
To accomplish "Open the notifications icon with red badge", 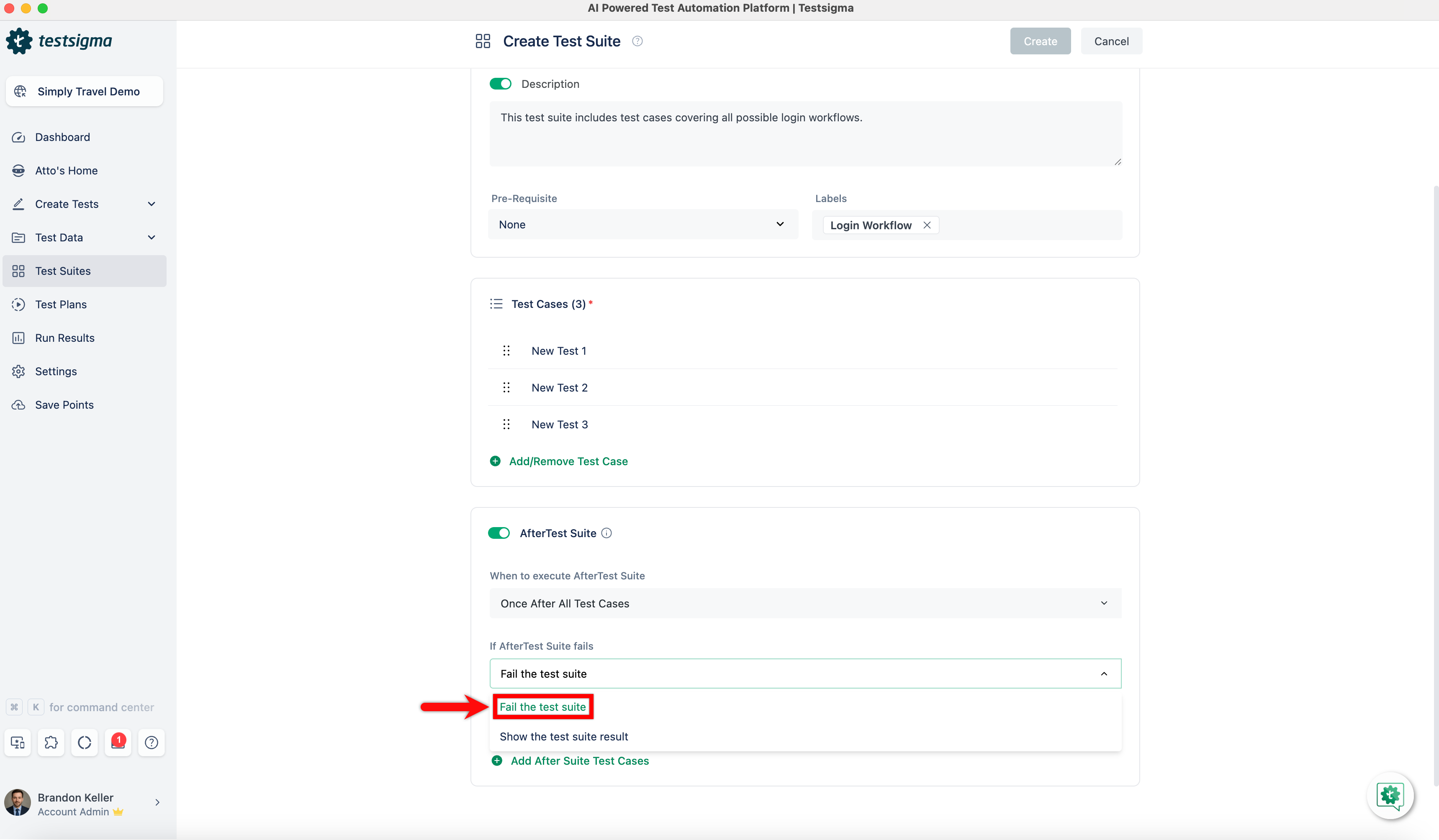I will pyautogui.click(x=118, y=743).
